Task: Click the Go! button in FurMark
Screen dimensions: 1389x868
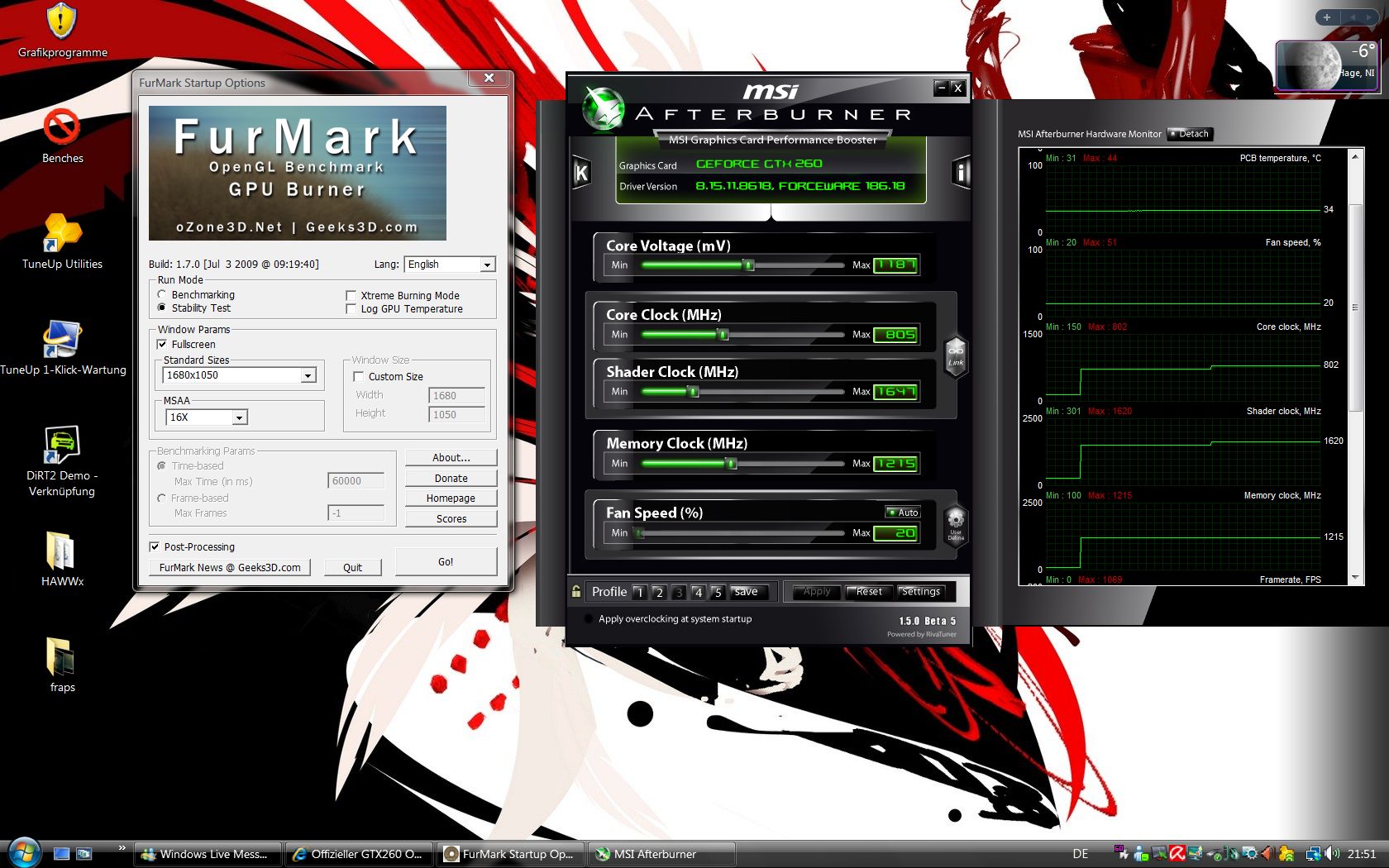Action: pyautogui.click(x=446, y=561)
